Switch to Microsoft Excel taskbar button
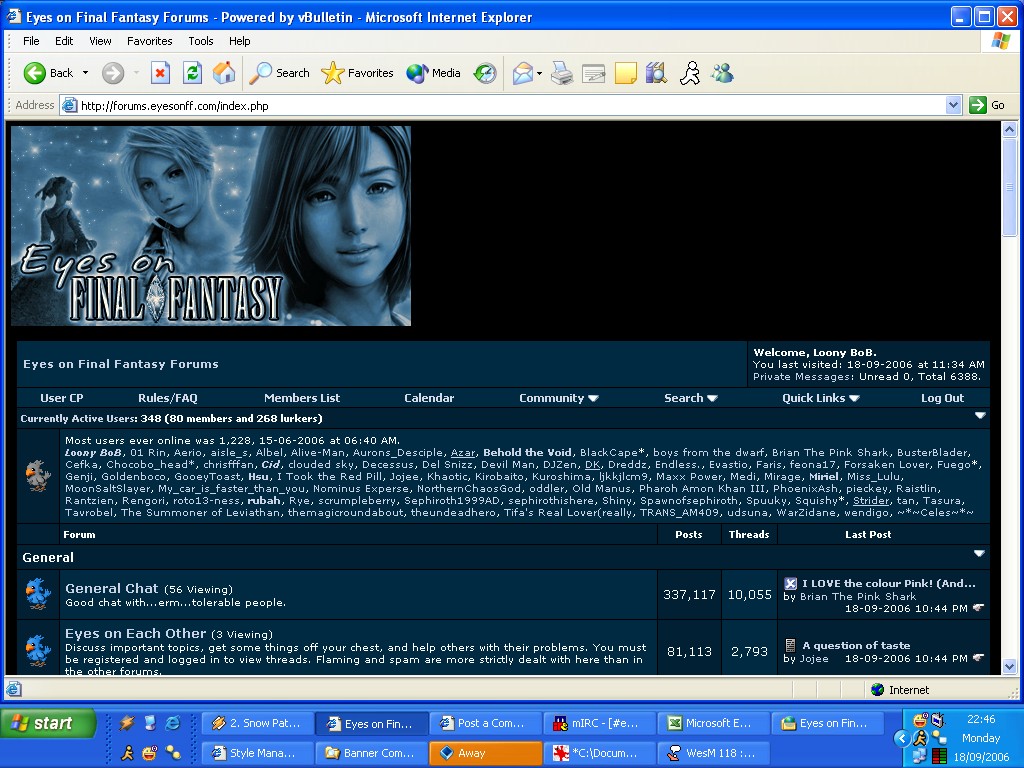The image size is (1024, 768). tap(714, 723)
